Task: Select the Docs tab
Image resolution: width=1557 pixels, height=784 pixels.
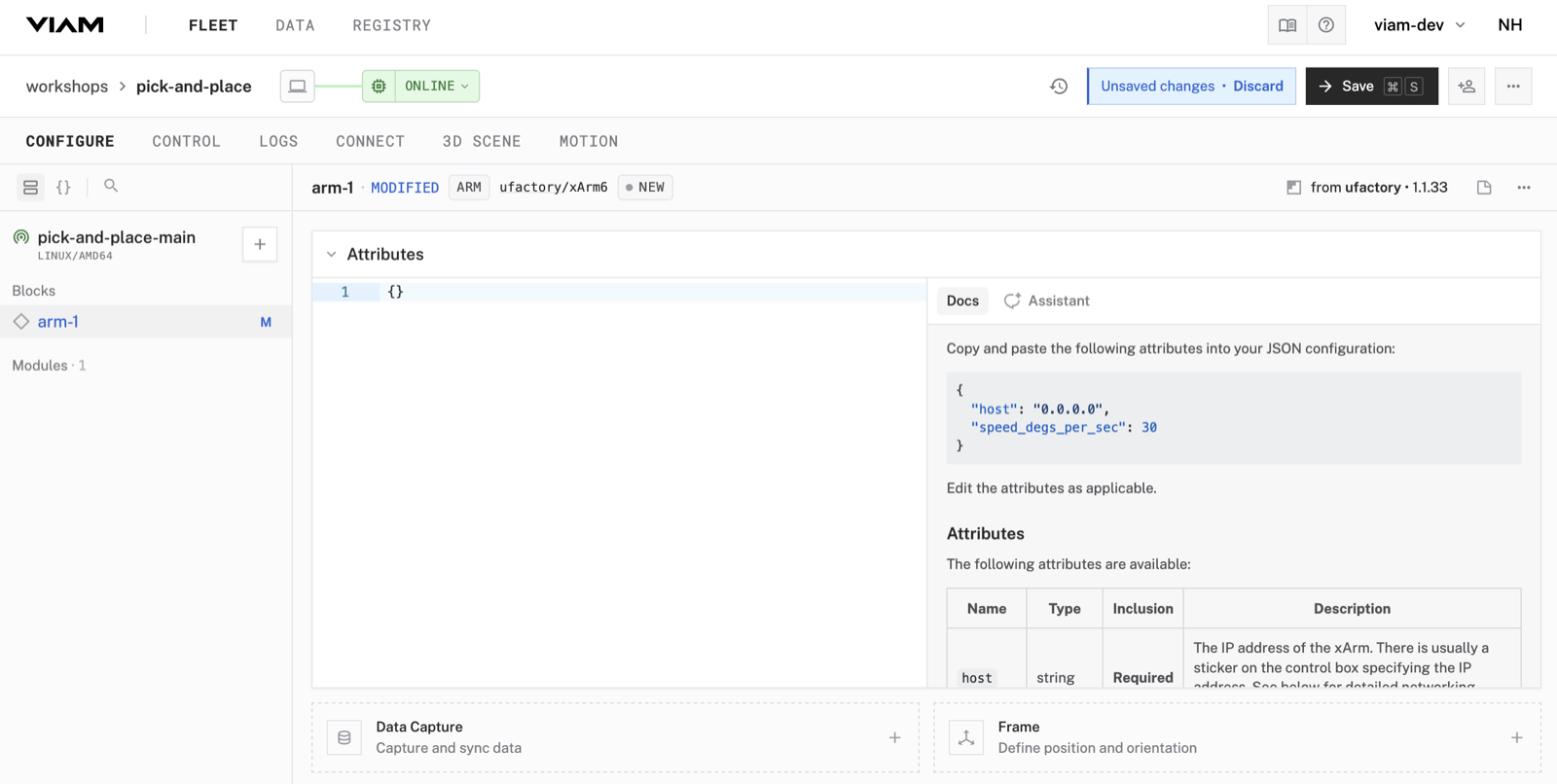Action: 962,301
